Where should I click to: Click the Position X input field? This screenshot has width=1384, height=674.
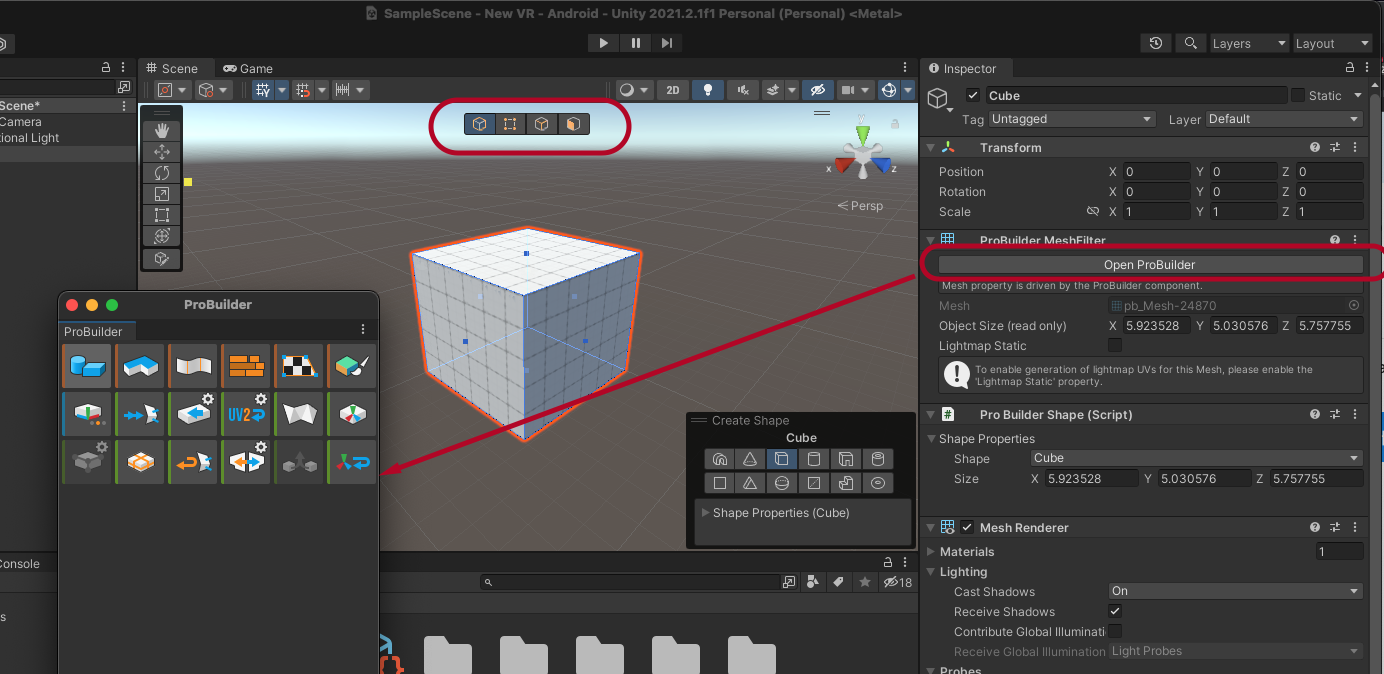(1156, 172)
